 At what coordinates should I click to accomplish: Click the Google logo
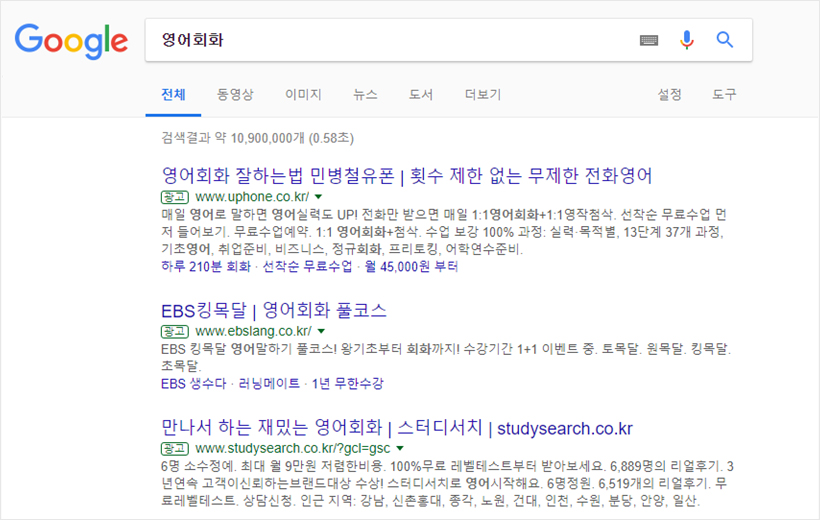tap(71, 41)
